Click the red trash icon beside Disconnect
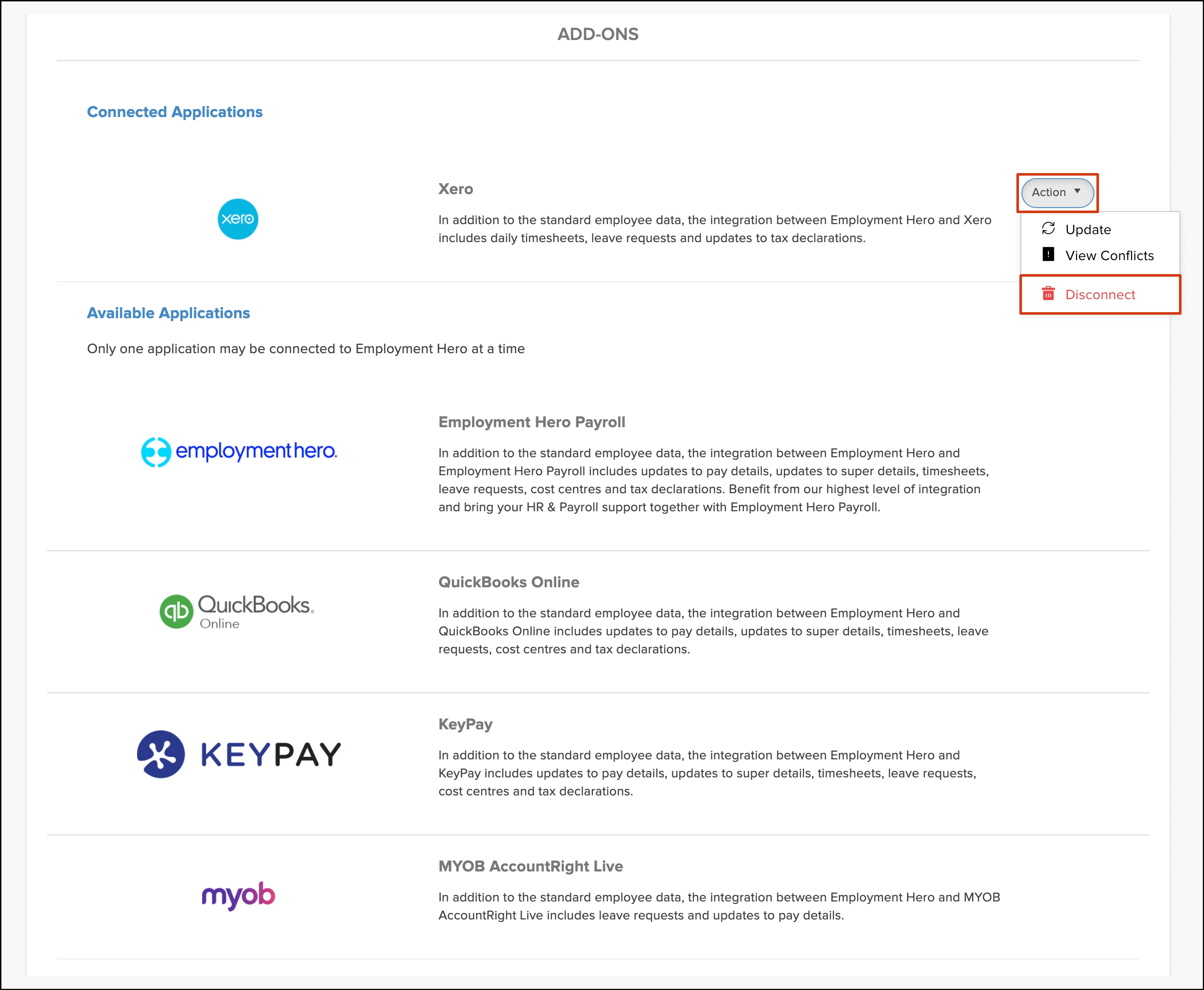1204x990 pixels. tap(1048, 293)
